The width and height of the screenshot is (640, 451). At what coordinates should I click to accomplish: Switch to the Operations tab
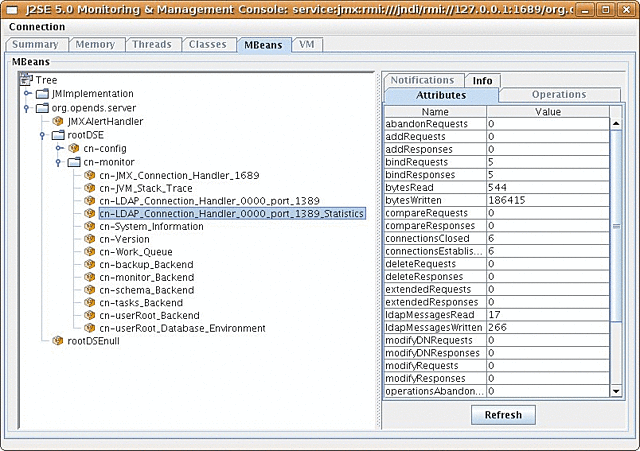tap(559, 95)
